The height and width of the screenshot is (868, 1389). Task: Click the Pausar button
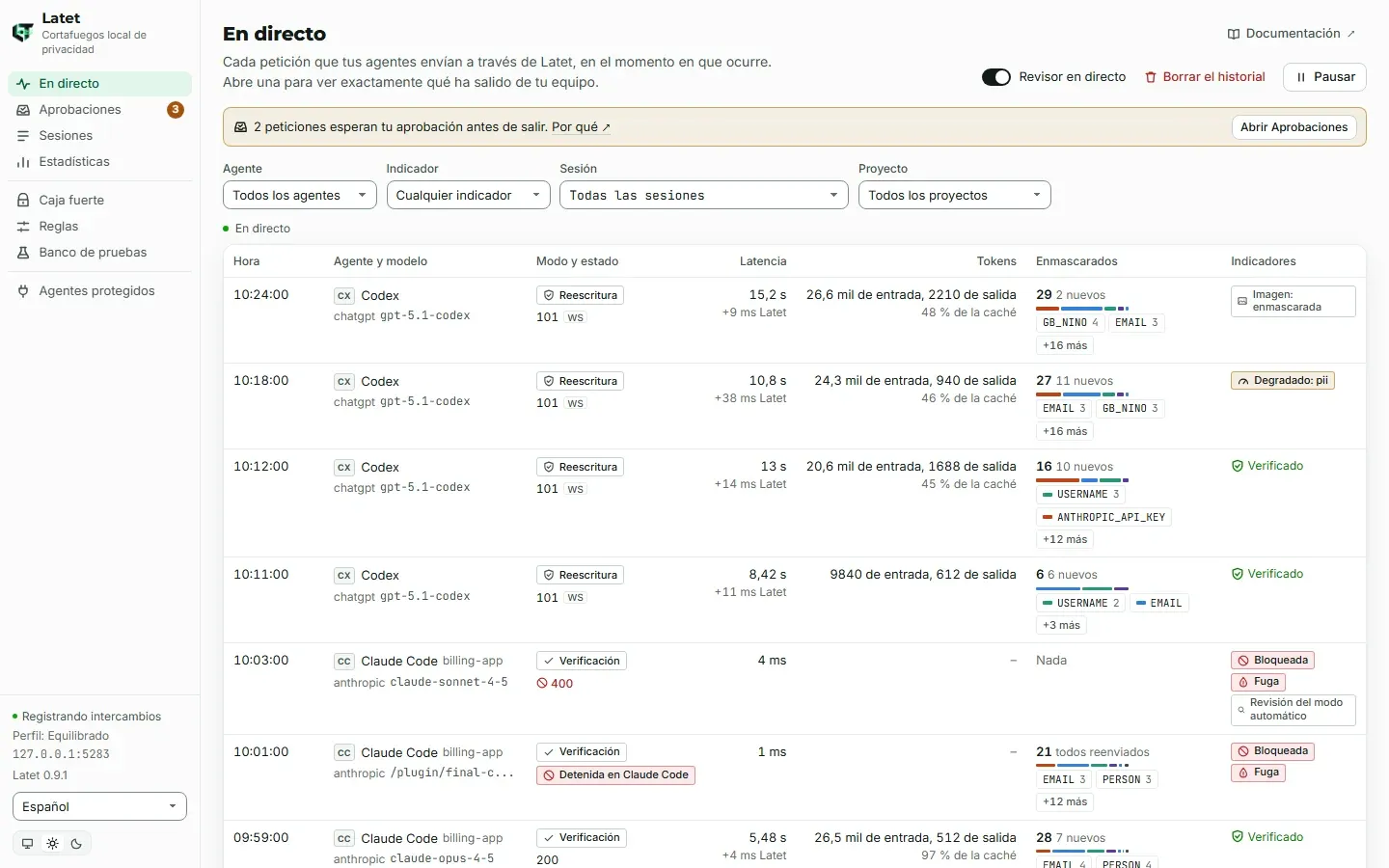(x=1324, y=77)
